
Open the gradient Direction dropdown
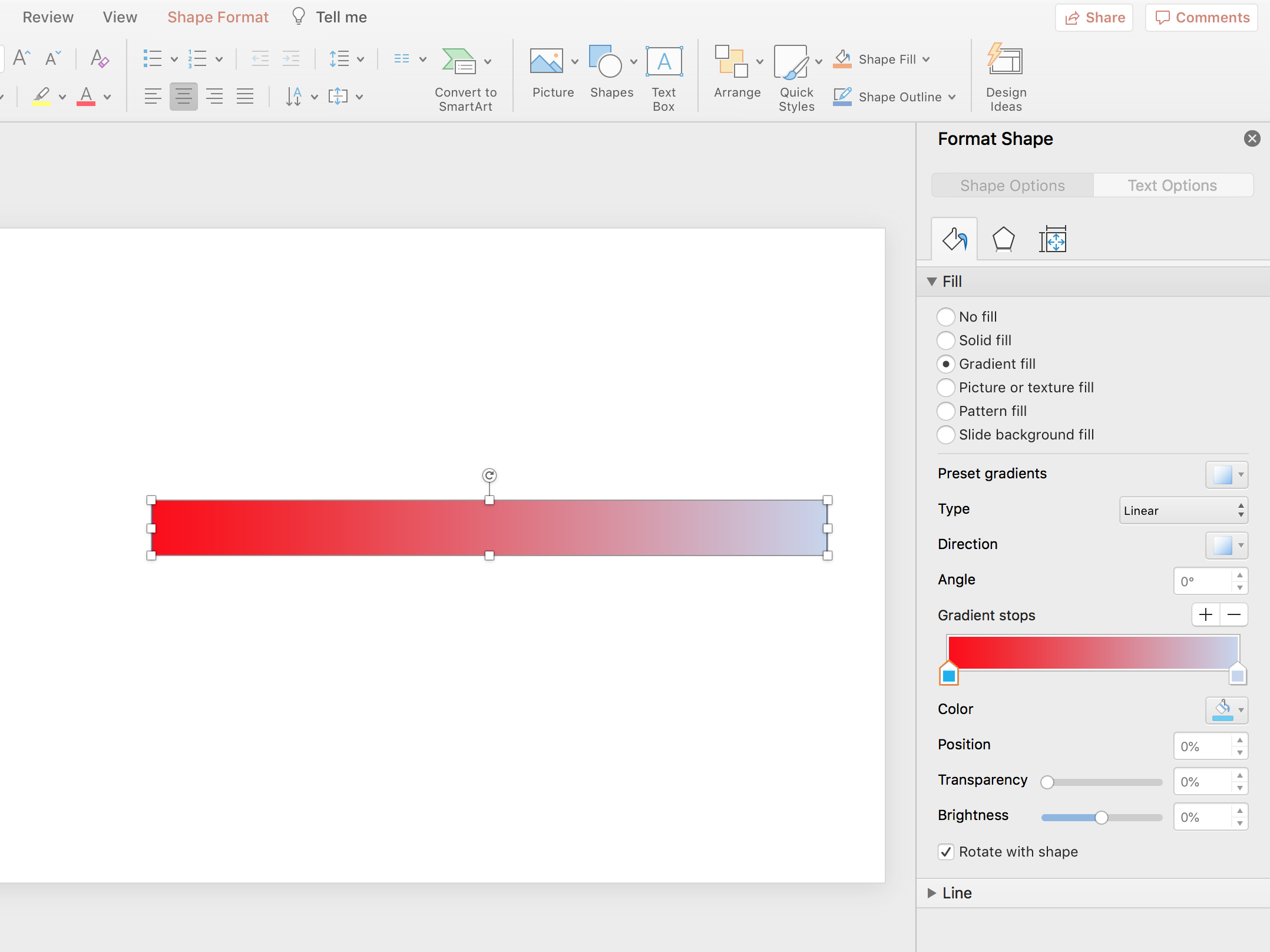tap(1226, 546)
